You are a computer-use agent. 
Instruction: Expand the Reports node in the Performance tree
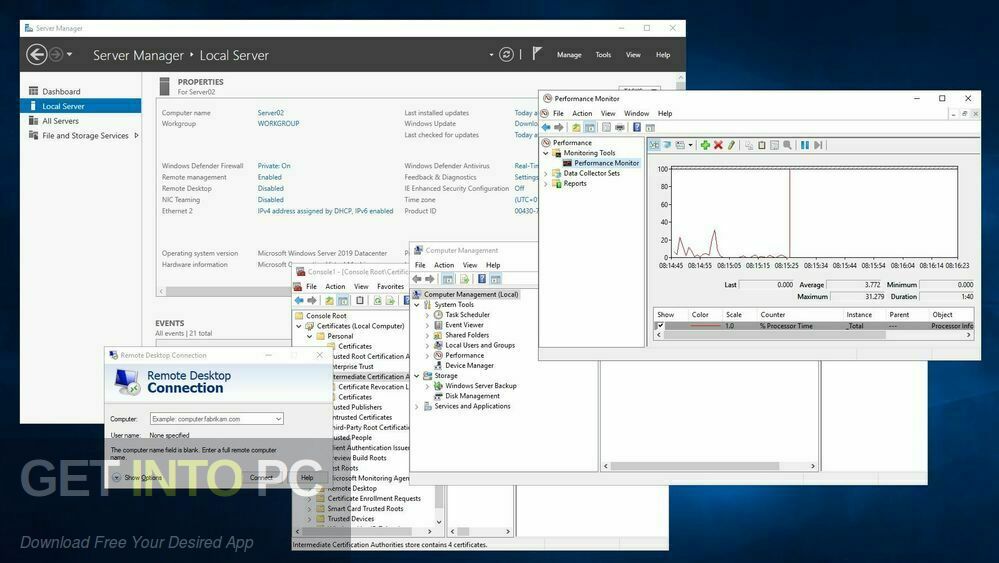545,183
